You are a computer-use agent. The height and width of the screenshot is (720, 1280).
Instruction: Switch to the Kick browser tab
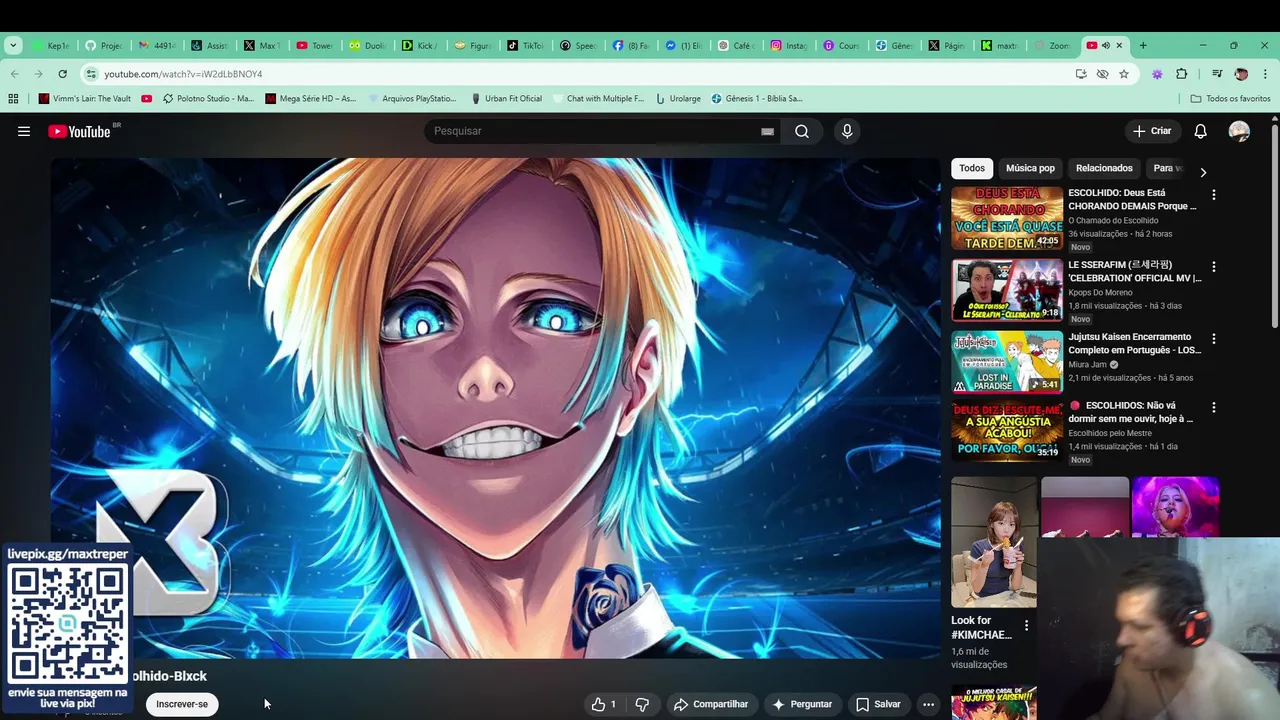tap(419, 45)
